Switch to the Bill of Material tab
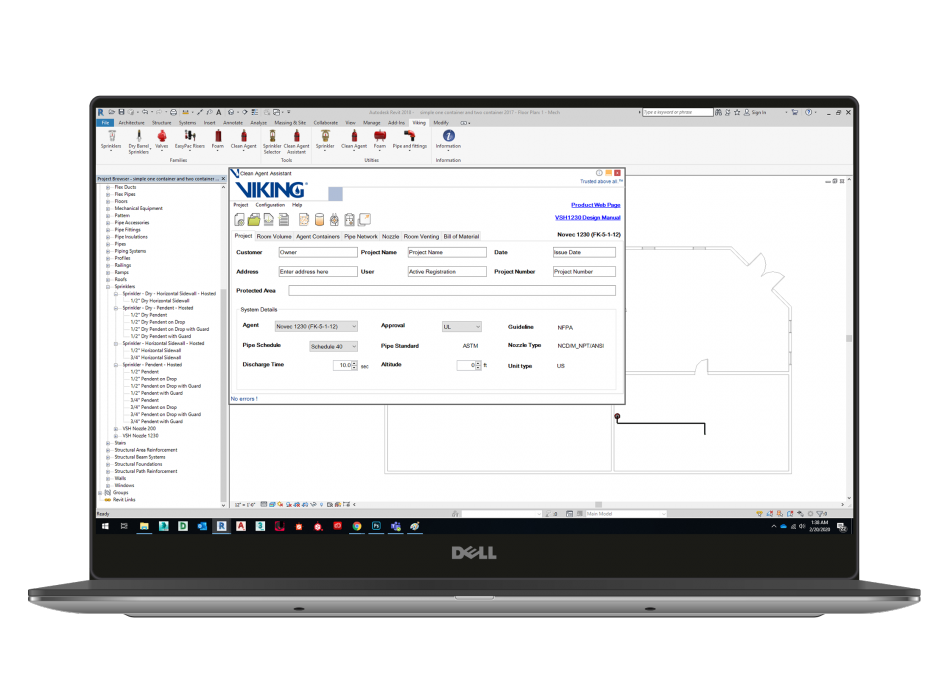Viewport: 933px width, 700px height. (x=461, y=236)
